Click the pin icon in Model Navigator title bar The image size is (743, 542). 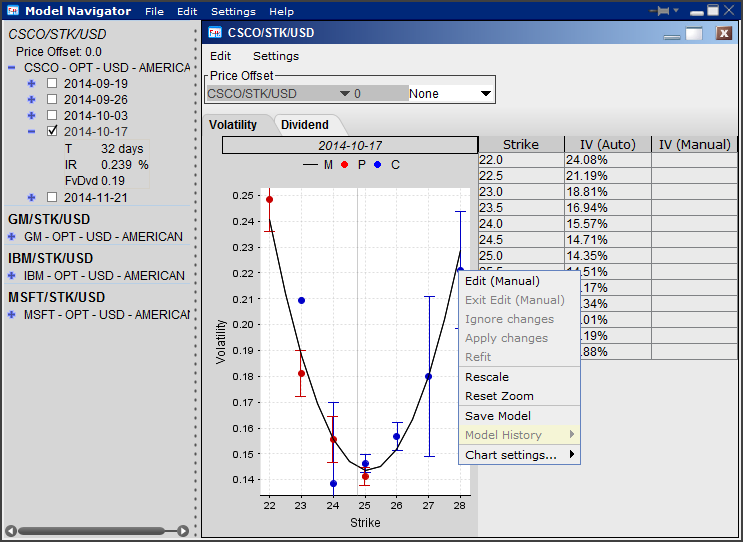pos(660,10)
